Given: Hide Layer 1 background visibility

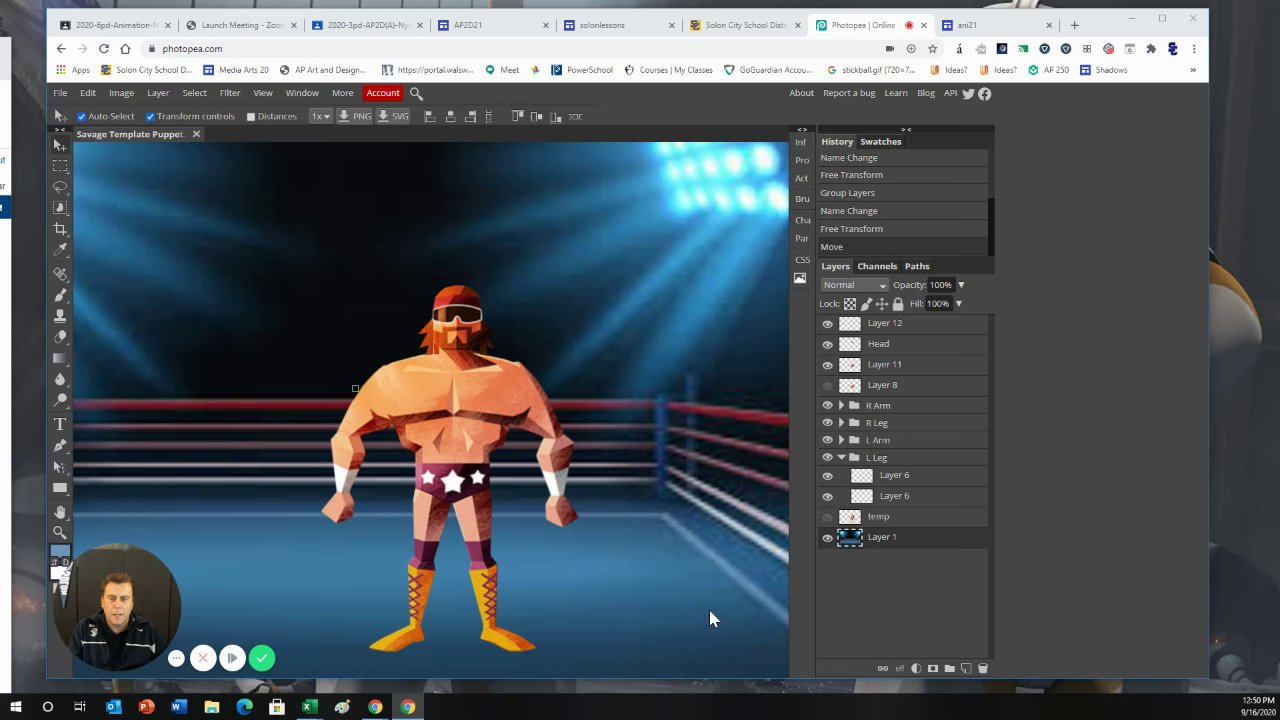Looking at the screenshot, I should click(x=827, y=538).
